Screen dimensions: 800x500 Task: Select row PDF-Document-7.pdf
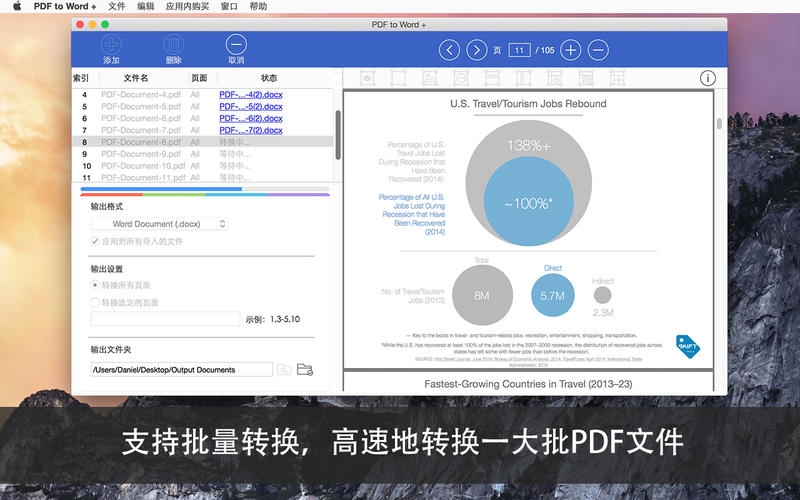coord(203,130)
